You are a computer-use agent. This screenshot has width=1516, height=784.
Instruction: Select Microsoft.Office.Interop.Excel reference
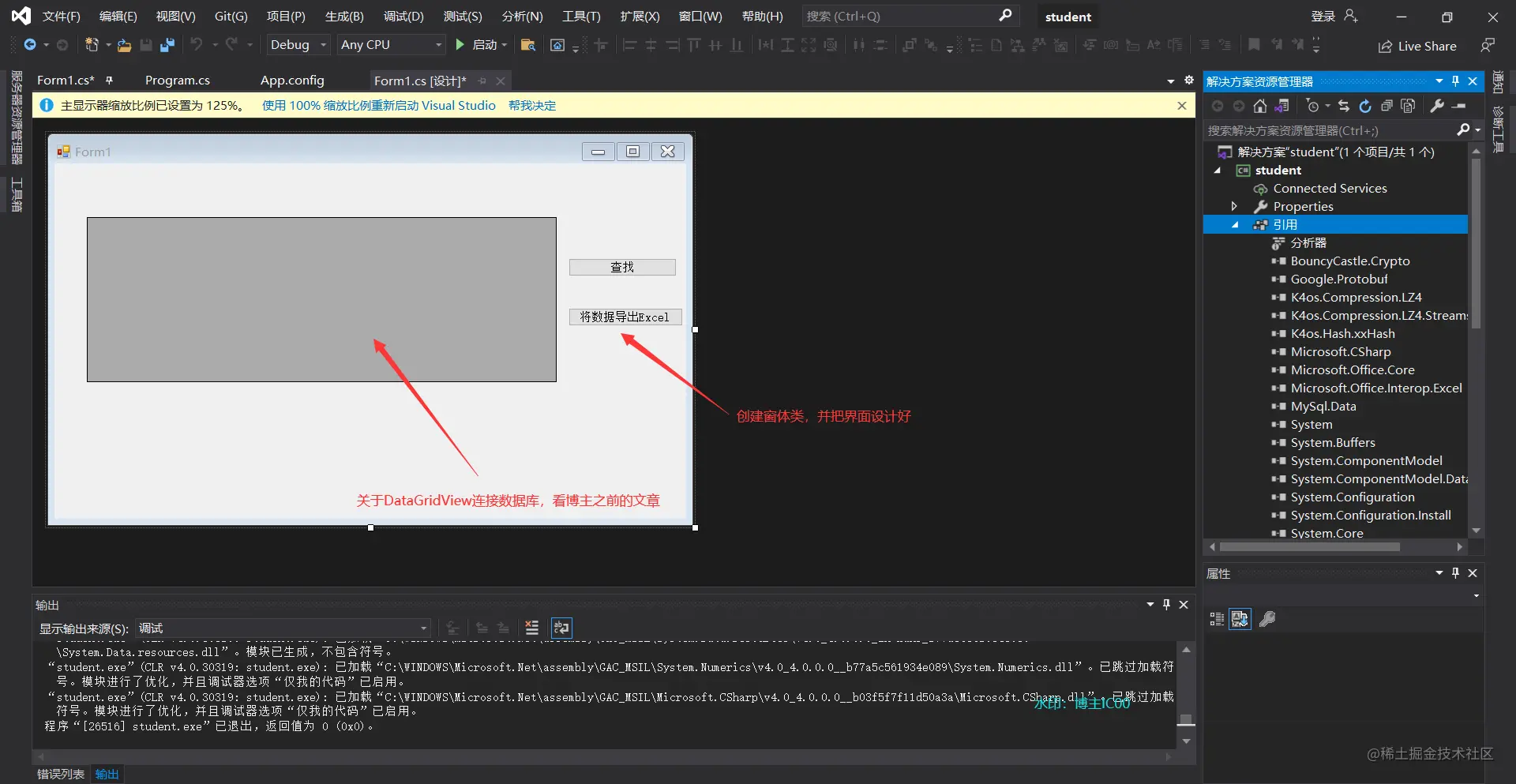coord(1376,388)
